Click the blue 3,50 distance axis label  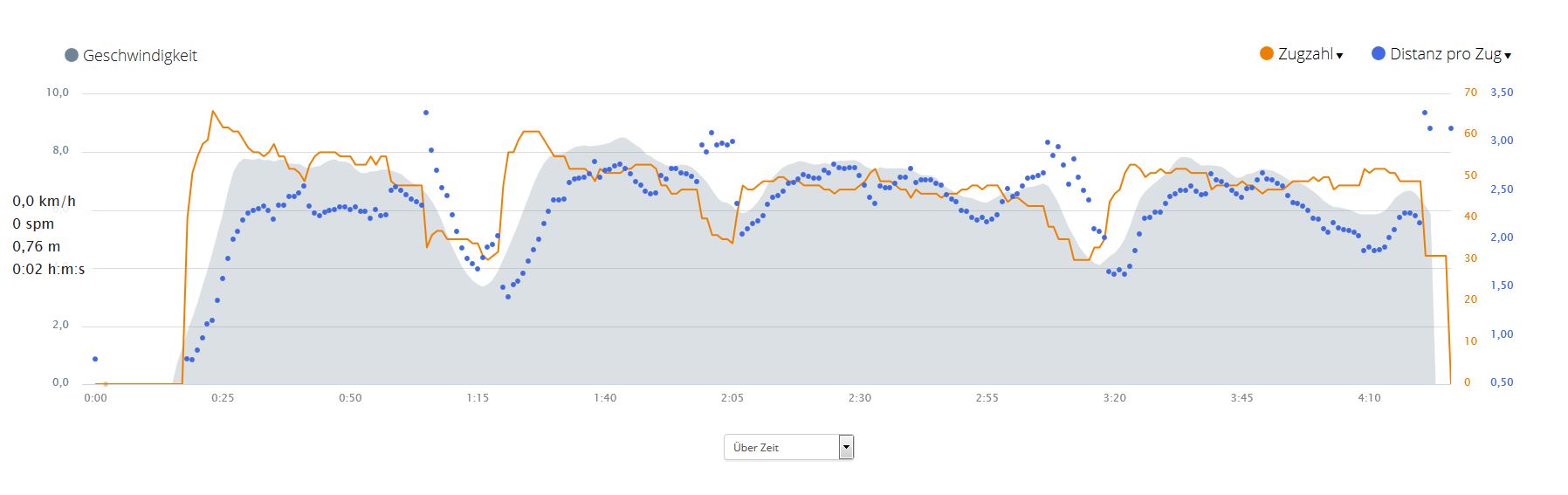(1502, 93)
